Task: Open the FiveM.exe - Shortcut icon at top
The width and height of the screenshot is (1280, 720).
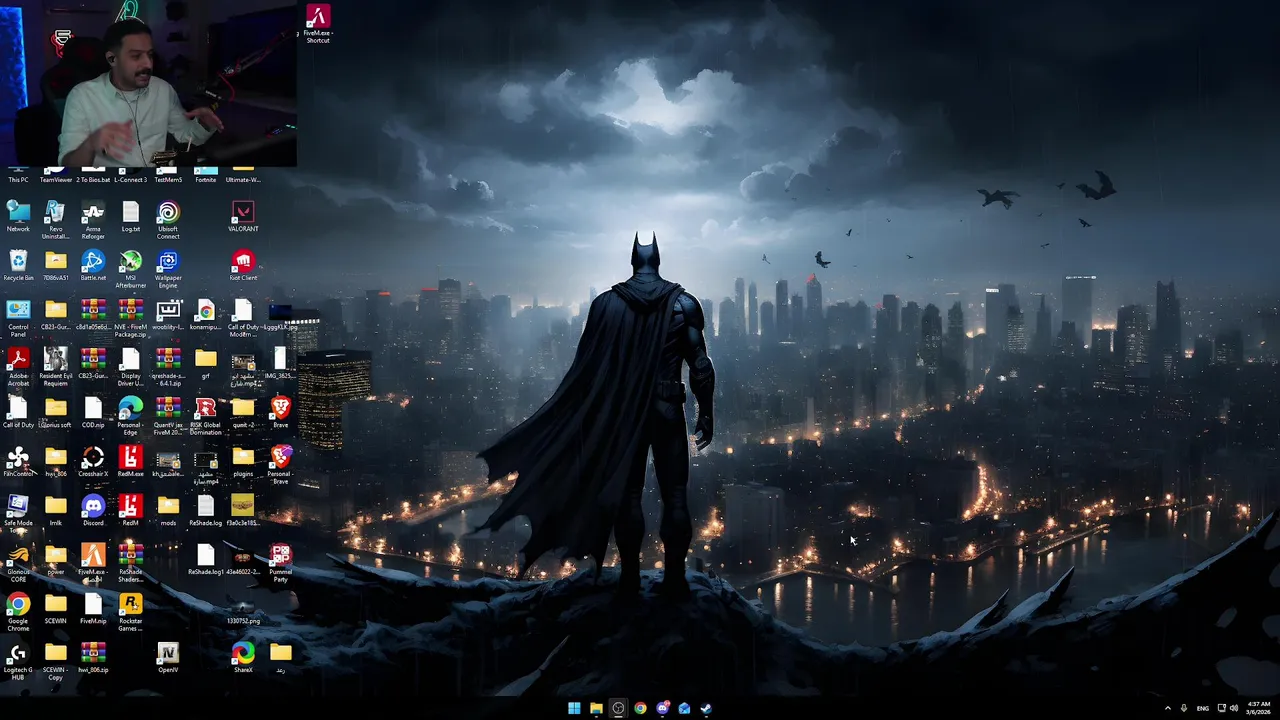Action: coord(318,24)
